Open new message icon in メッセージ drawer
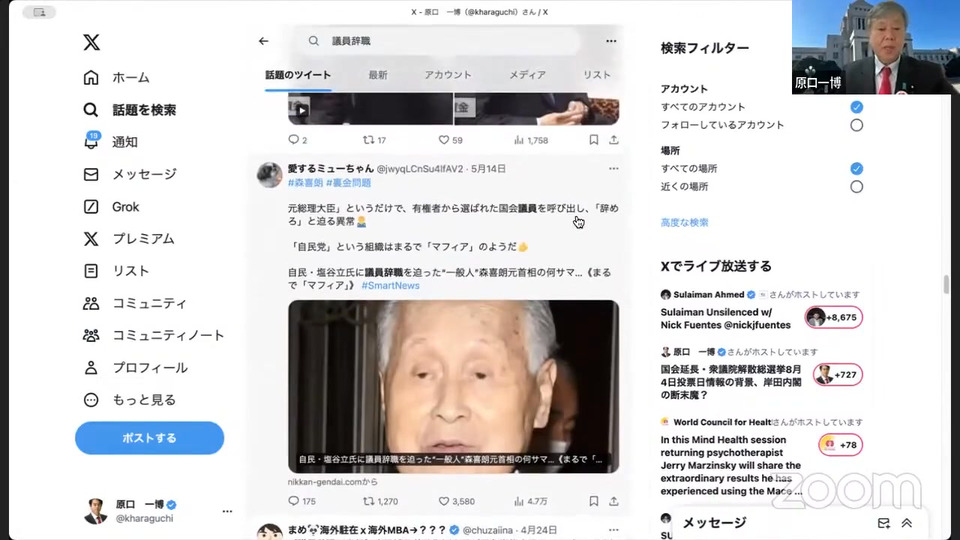960x540 pixels. [x=883, y=523]
